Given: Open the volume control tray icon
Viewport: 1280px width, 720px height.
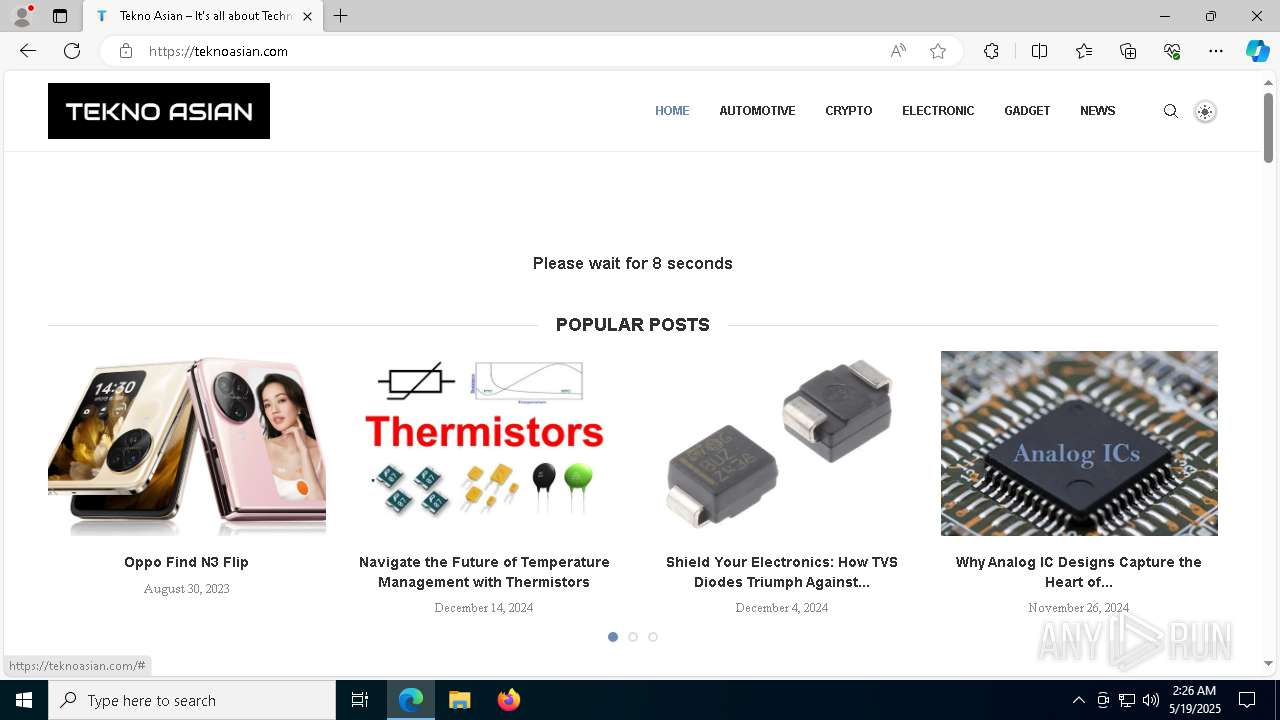Looking at the screenshot, I should (x=1151, y=700).
